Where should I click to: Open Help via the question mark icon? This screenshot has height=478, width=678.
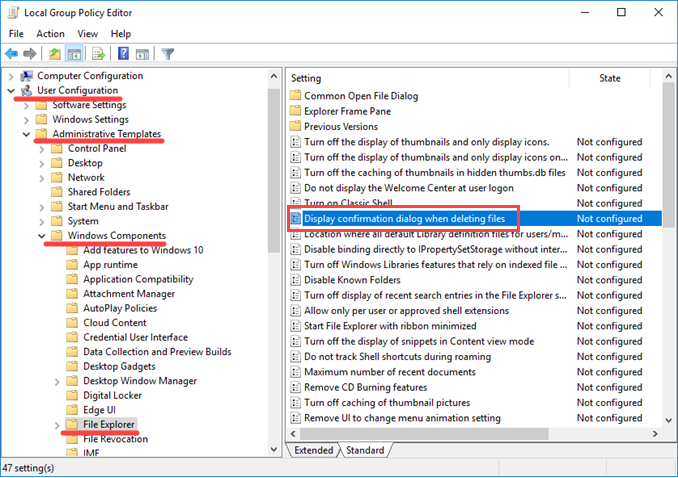123,53
